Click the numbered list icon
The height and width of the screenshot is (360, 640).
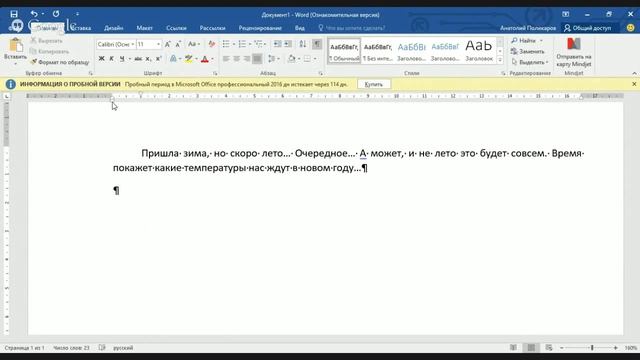click(242, 44)
